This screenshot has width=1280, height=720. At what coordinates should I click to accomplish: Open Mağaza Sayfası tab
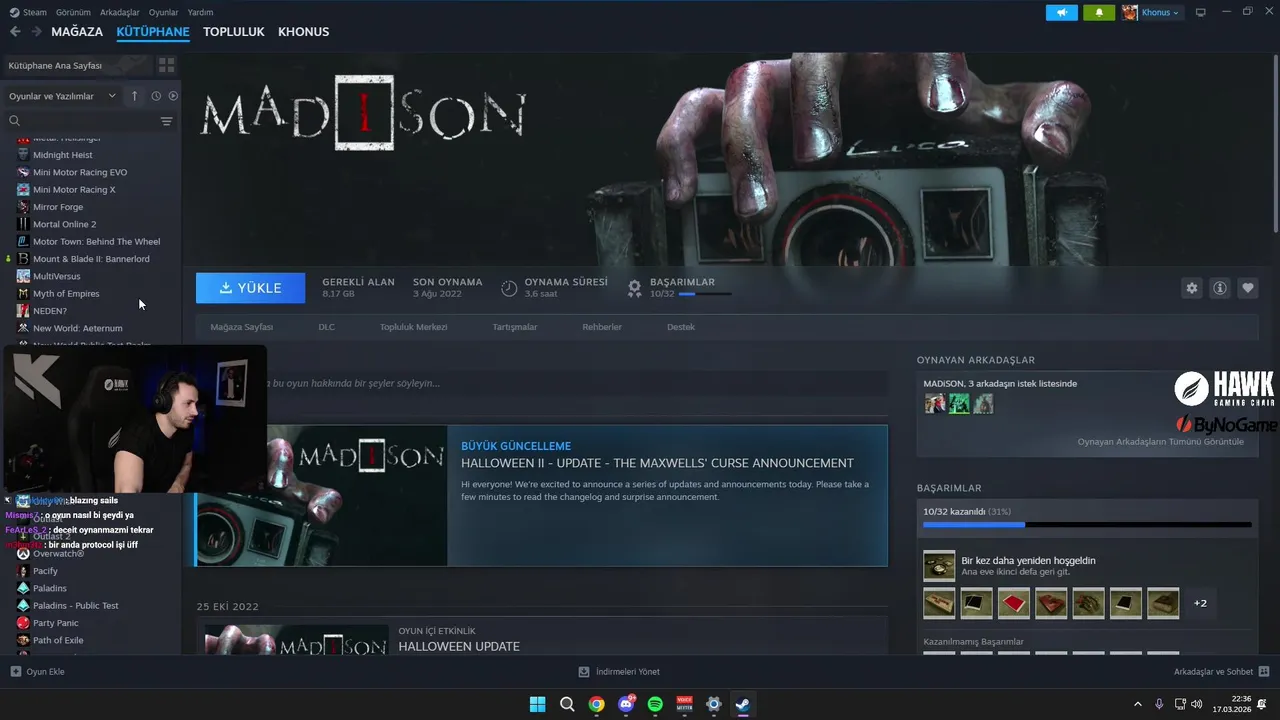pos(241,327)
